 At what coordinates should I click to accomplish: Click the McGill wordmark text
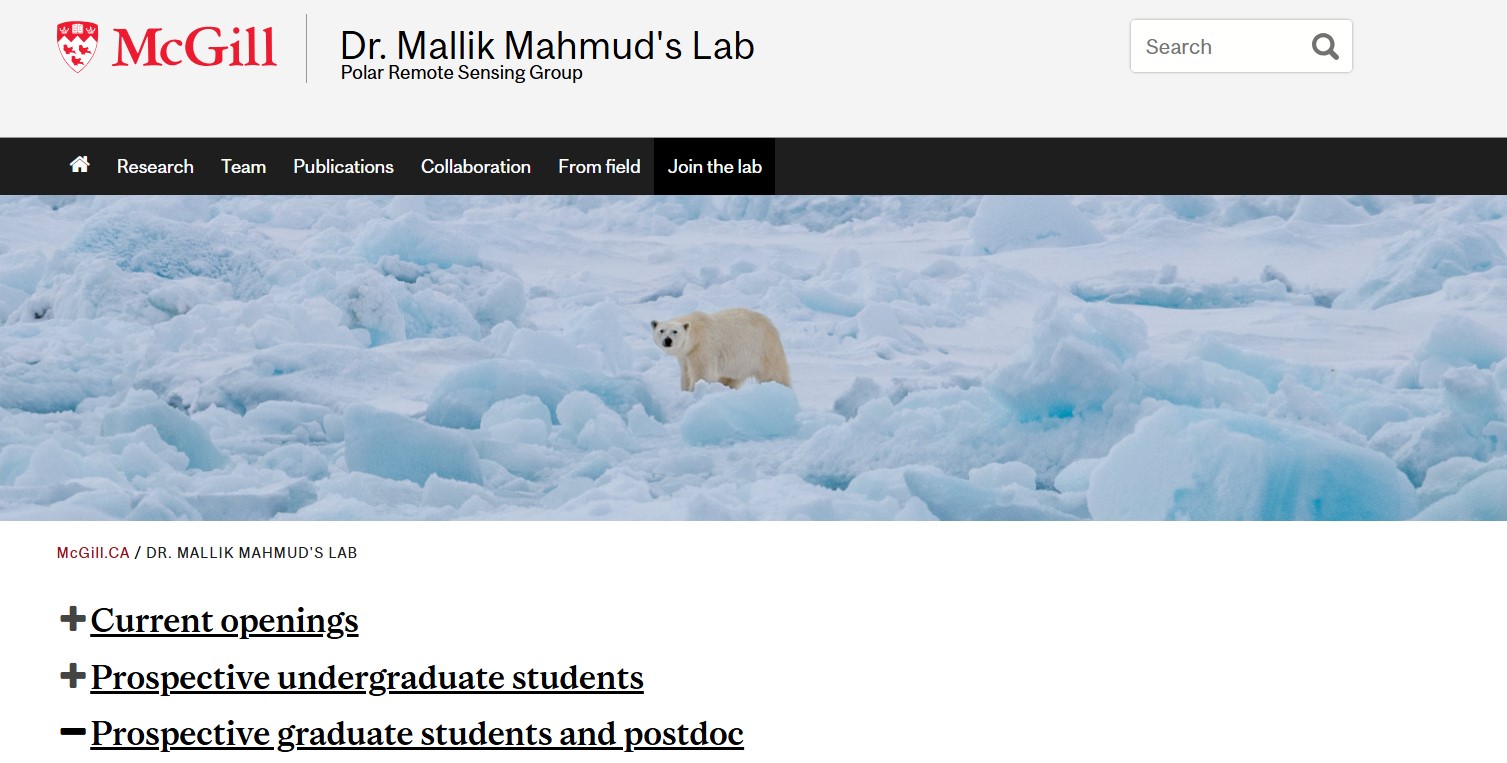click(x=194, y=47)
